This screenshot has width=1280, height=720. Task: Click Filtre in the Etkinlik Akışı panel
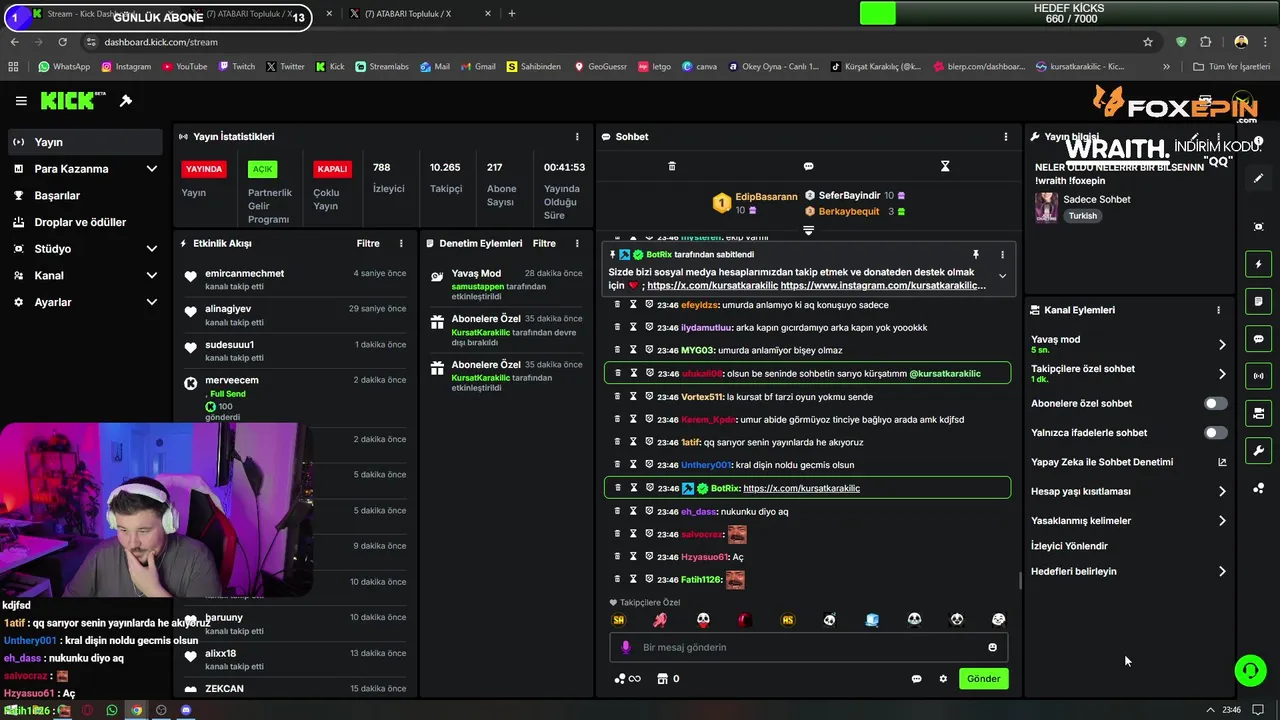pos(368,243)
